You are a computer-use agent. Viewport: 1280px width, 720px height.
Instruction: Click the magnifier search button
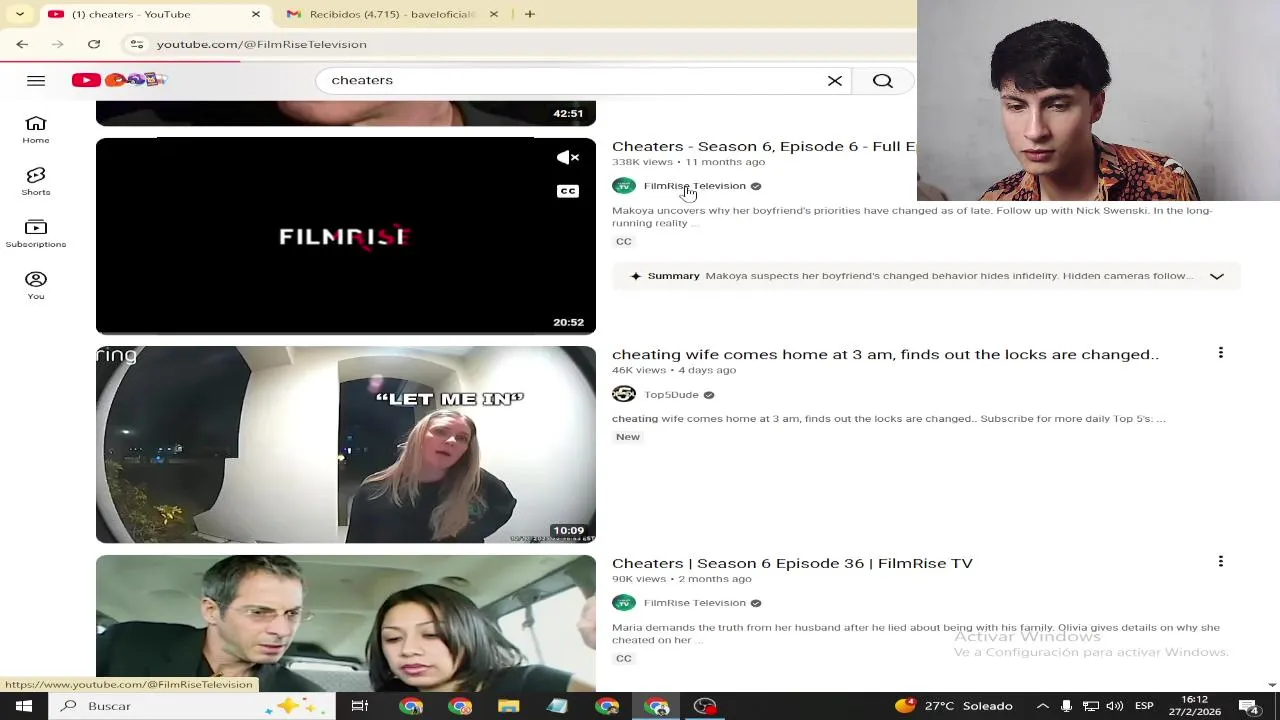(883, 80)
